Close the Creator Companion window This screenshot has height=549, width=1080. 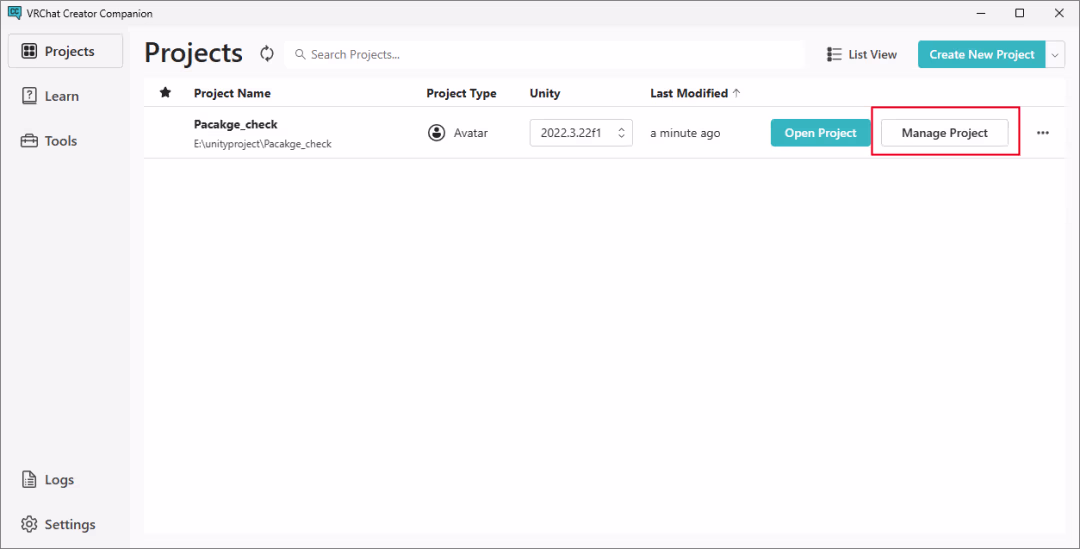pos(1059,13)
